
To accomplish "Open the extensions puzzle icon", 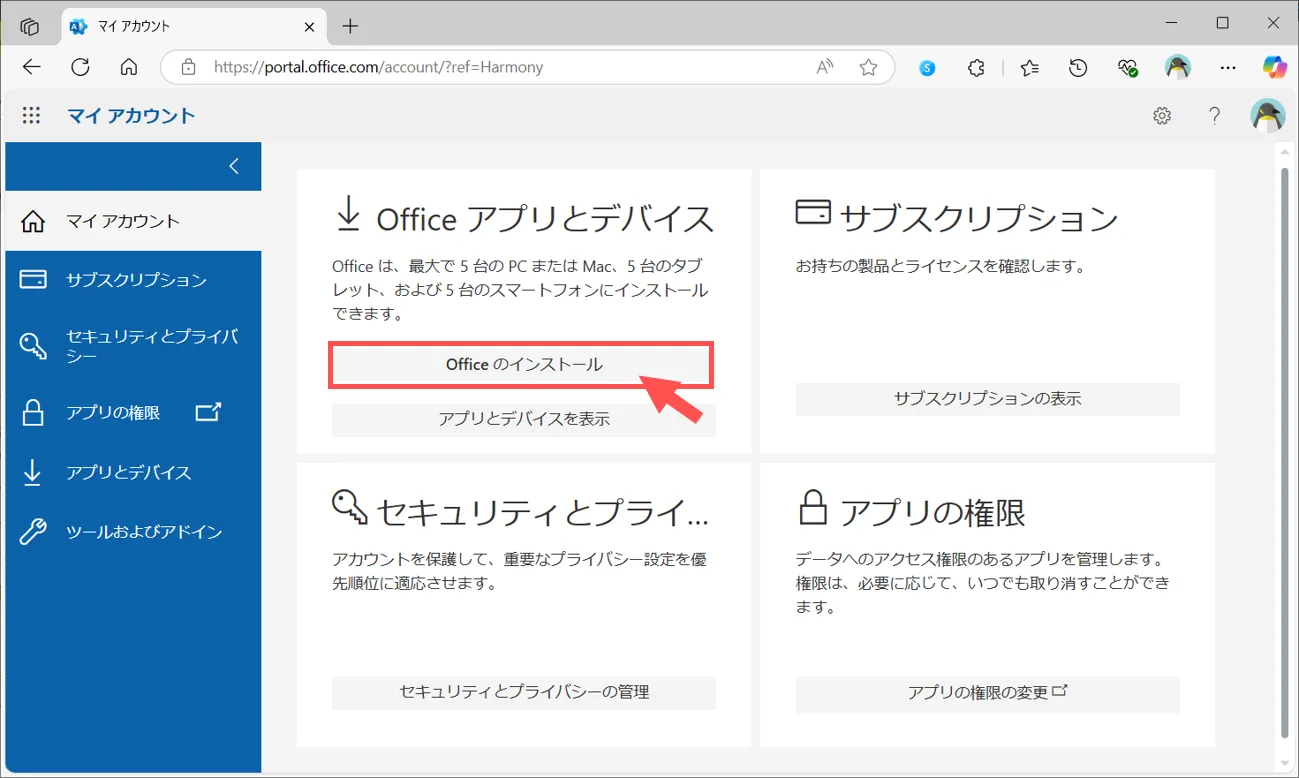I will click(977, 68).
